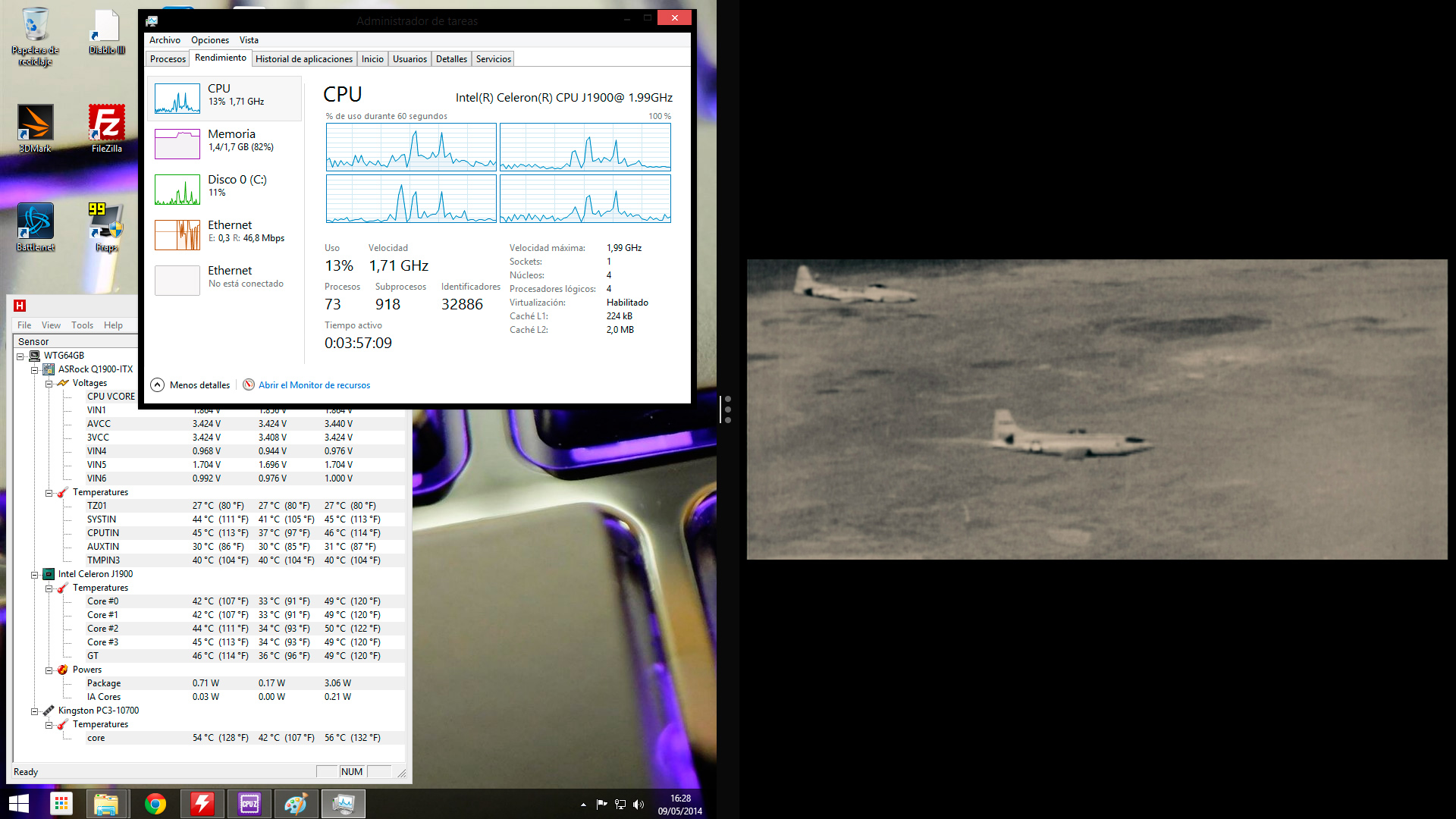
Task: Open the File Explorer taskbar icon
Action: (x=106, y=804)
